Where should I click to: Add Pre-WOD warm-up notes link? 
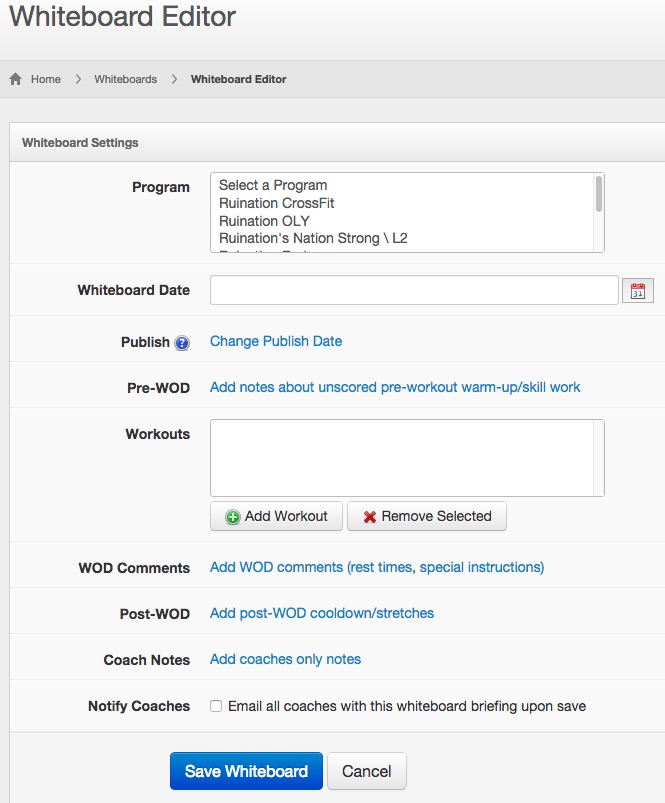pos(395,387)
